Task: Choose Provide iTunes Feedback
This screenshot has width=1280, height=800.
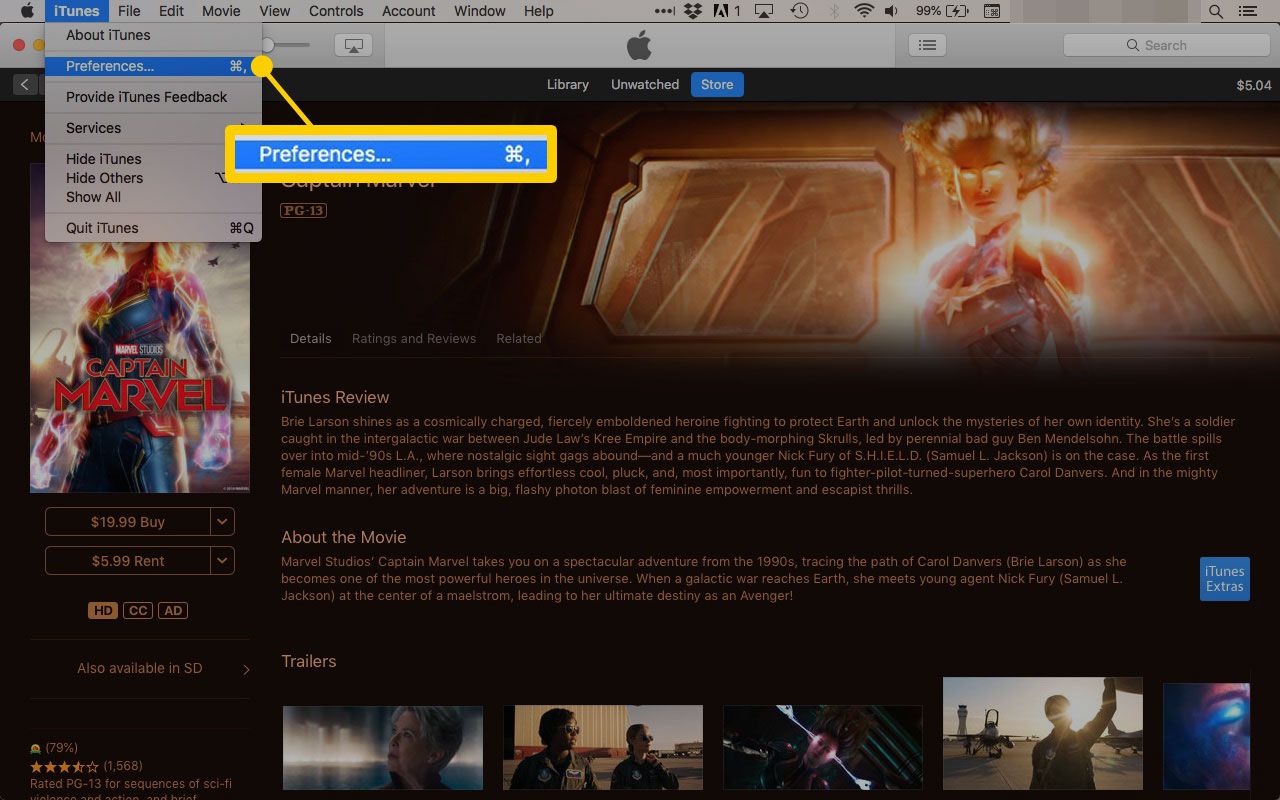Action: pyautogui.click(x=153, y=97)
